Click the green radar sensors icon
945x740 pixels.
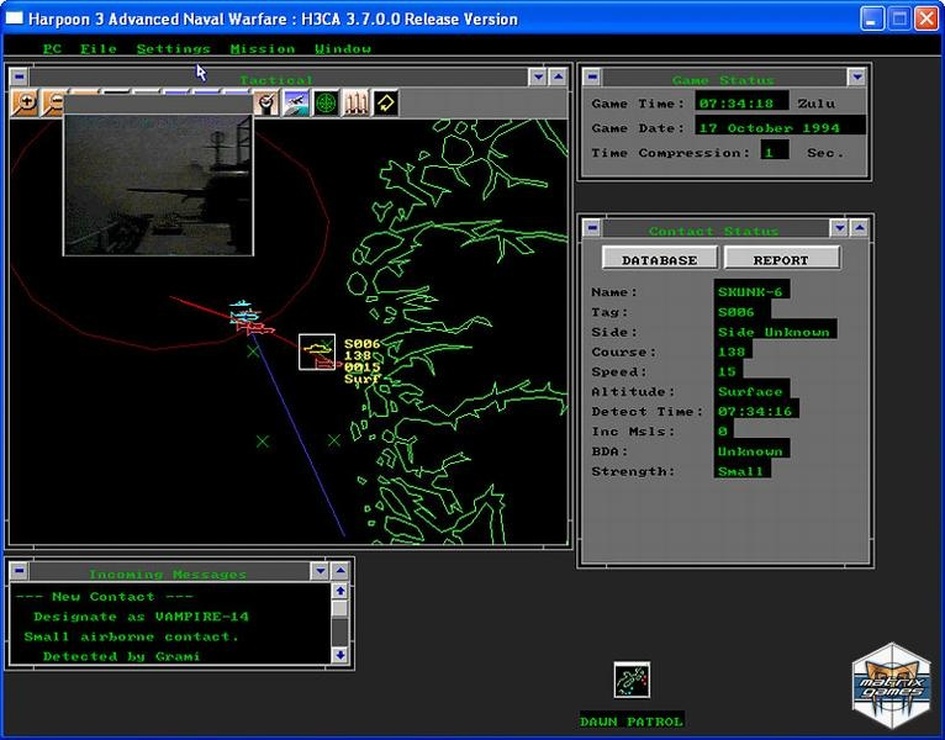(326, 102)
